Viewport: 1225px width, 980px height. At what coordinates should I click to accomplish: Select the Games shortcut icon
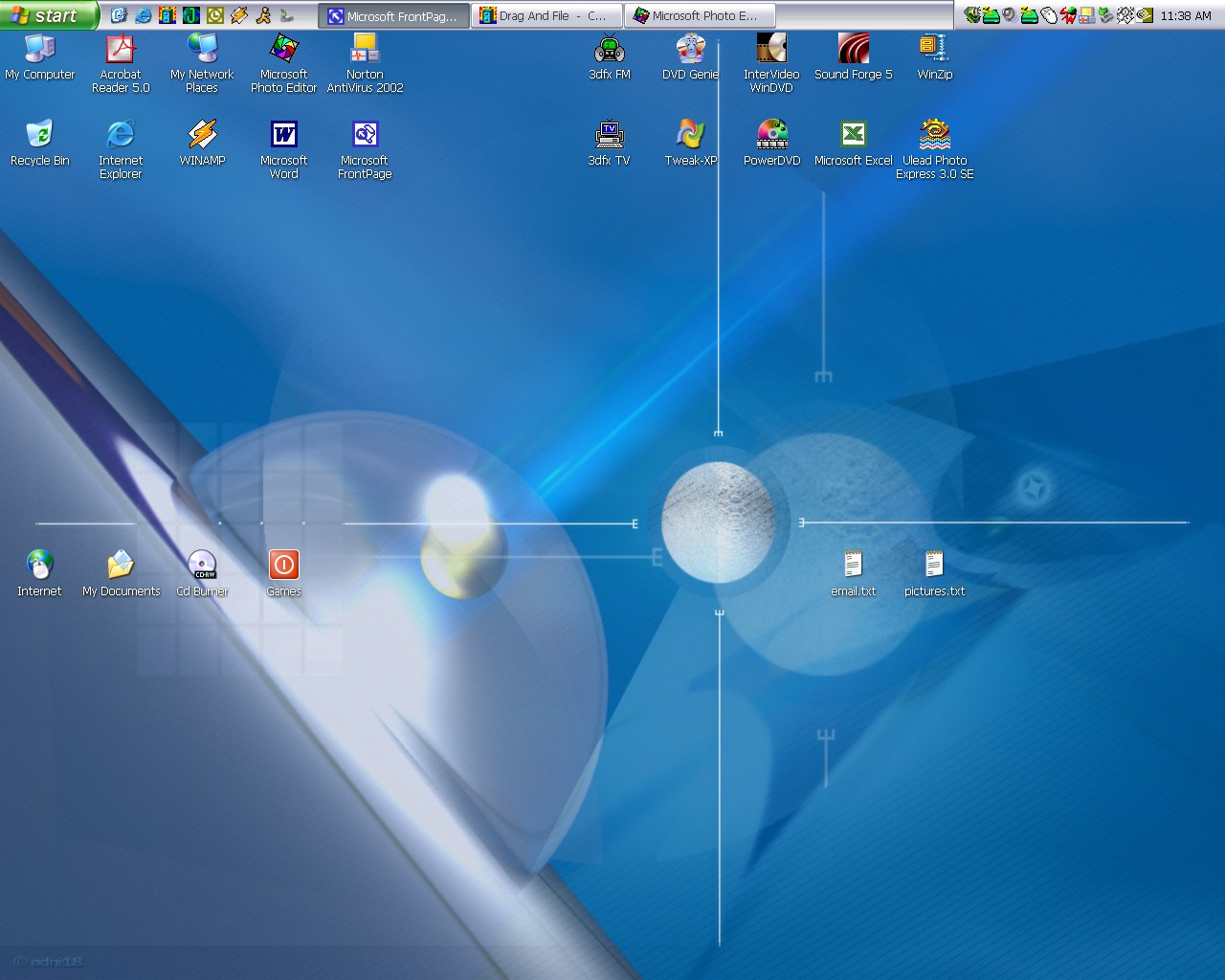(x=283, y=574)
